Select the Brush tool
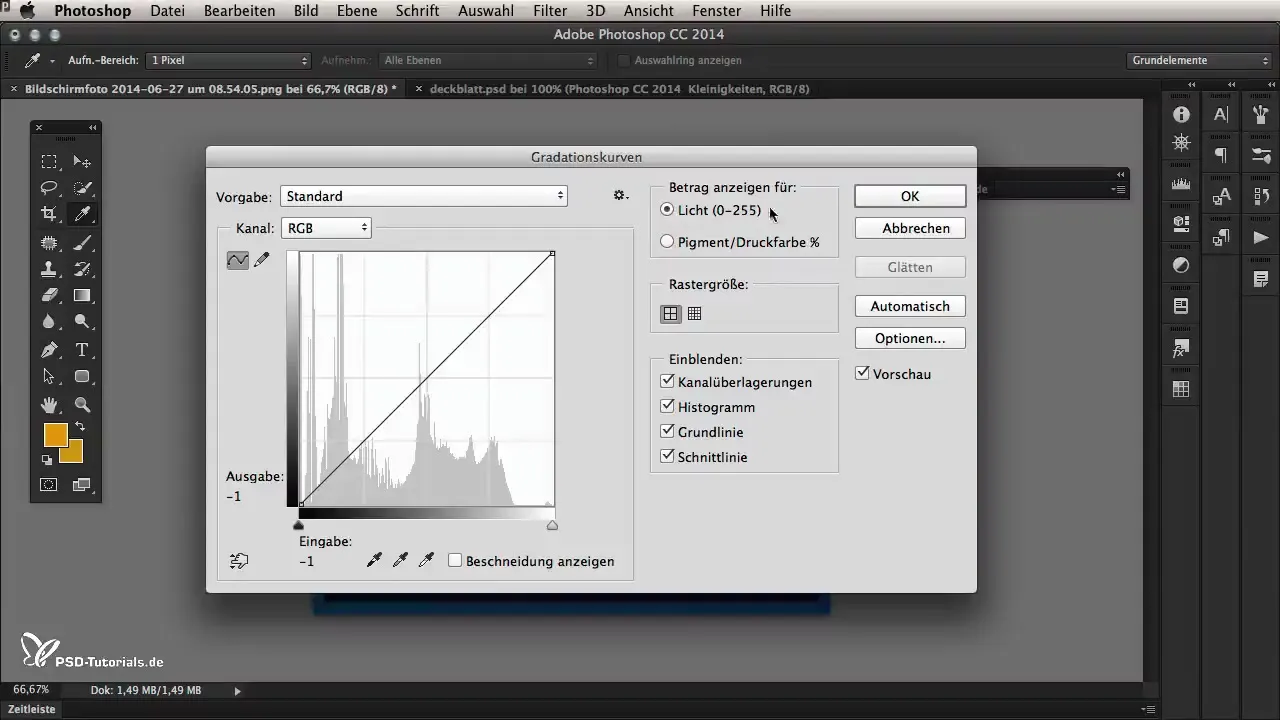The width and height of the screenshot is (1280, 720). click(83, 242)
